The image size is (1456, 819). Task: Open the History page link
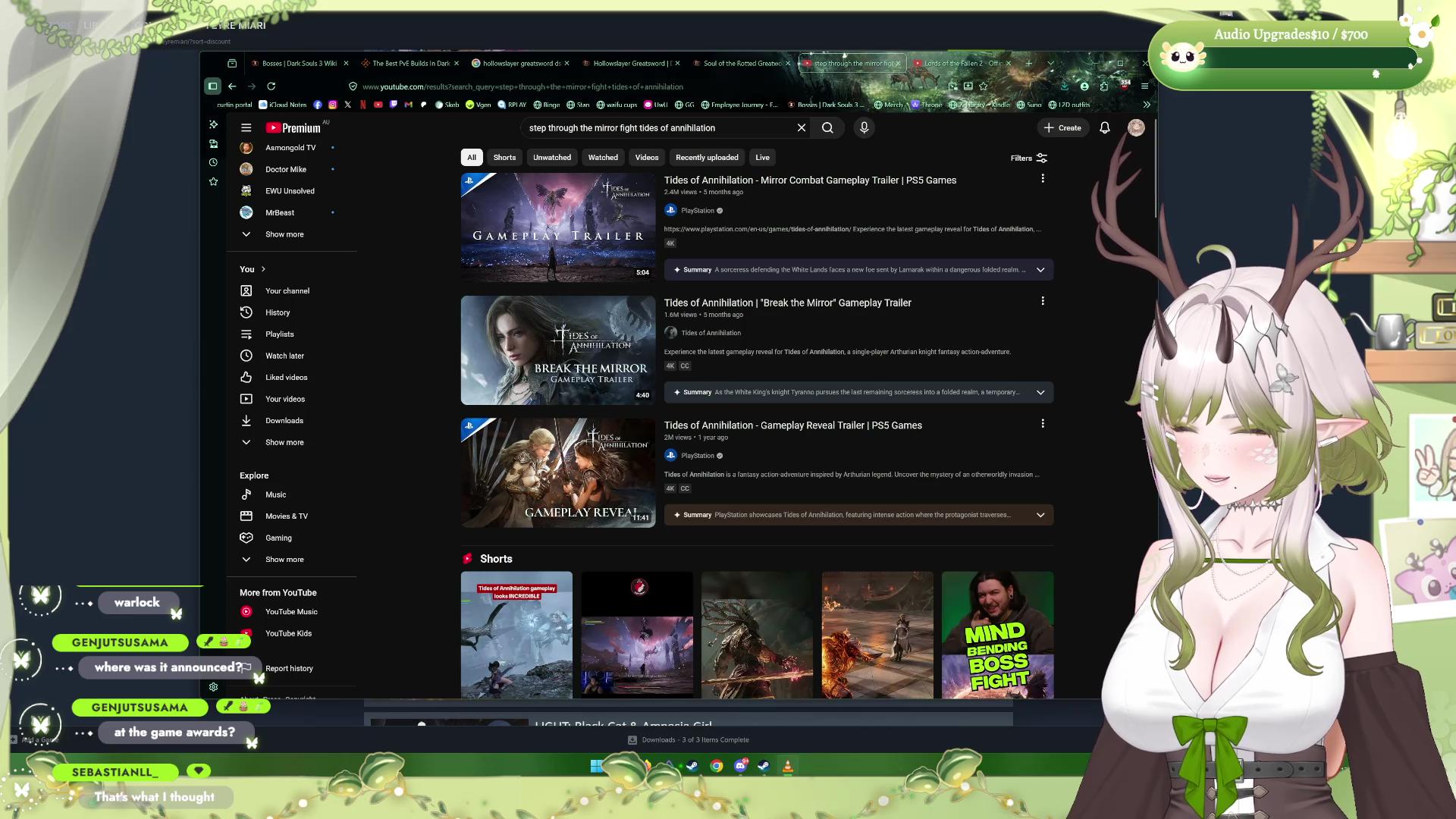(x=278, y=312)
